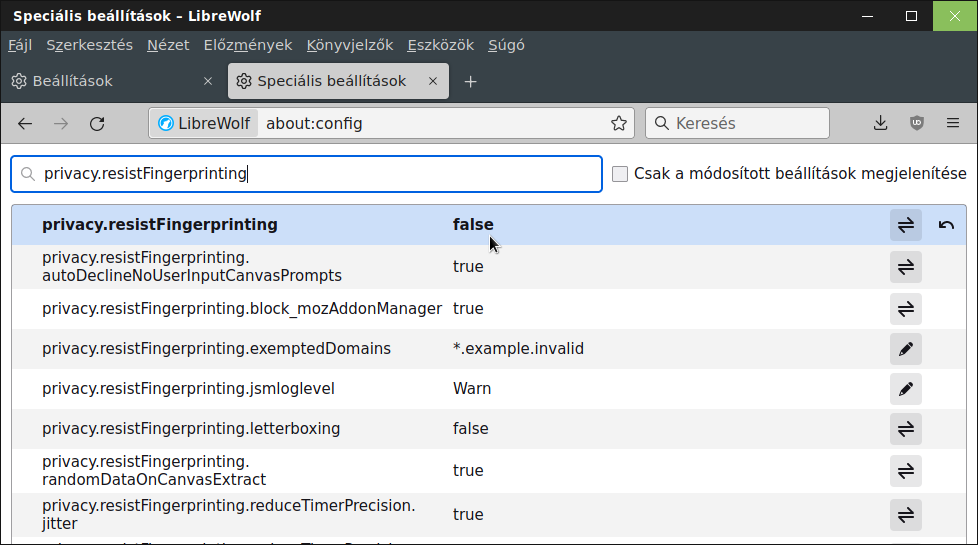Viewport: 978px width, 545px height.
Task: Minimize the LibreWolf window
Action: click(867, 16)
